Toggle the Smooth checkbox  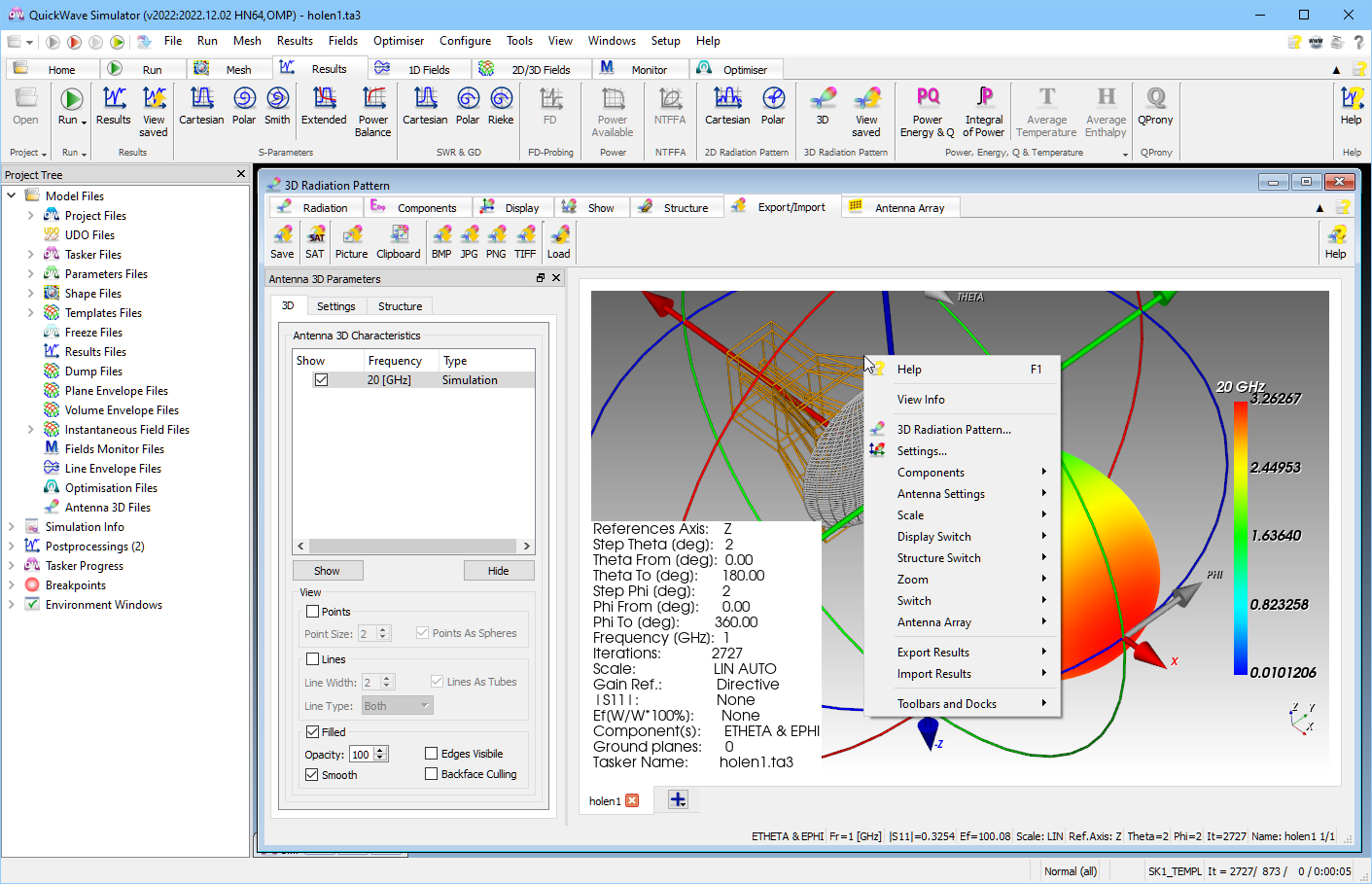coord(312,775)
